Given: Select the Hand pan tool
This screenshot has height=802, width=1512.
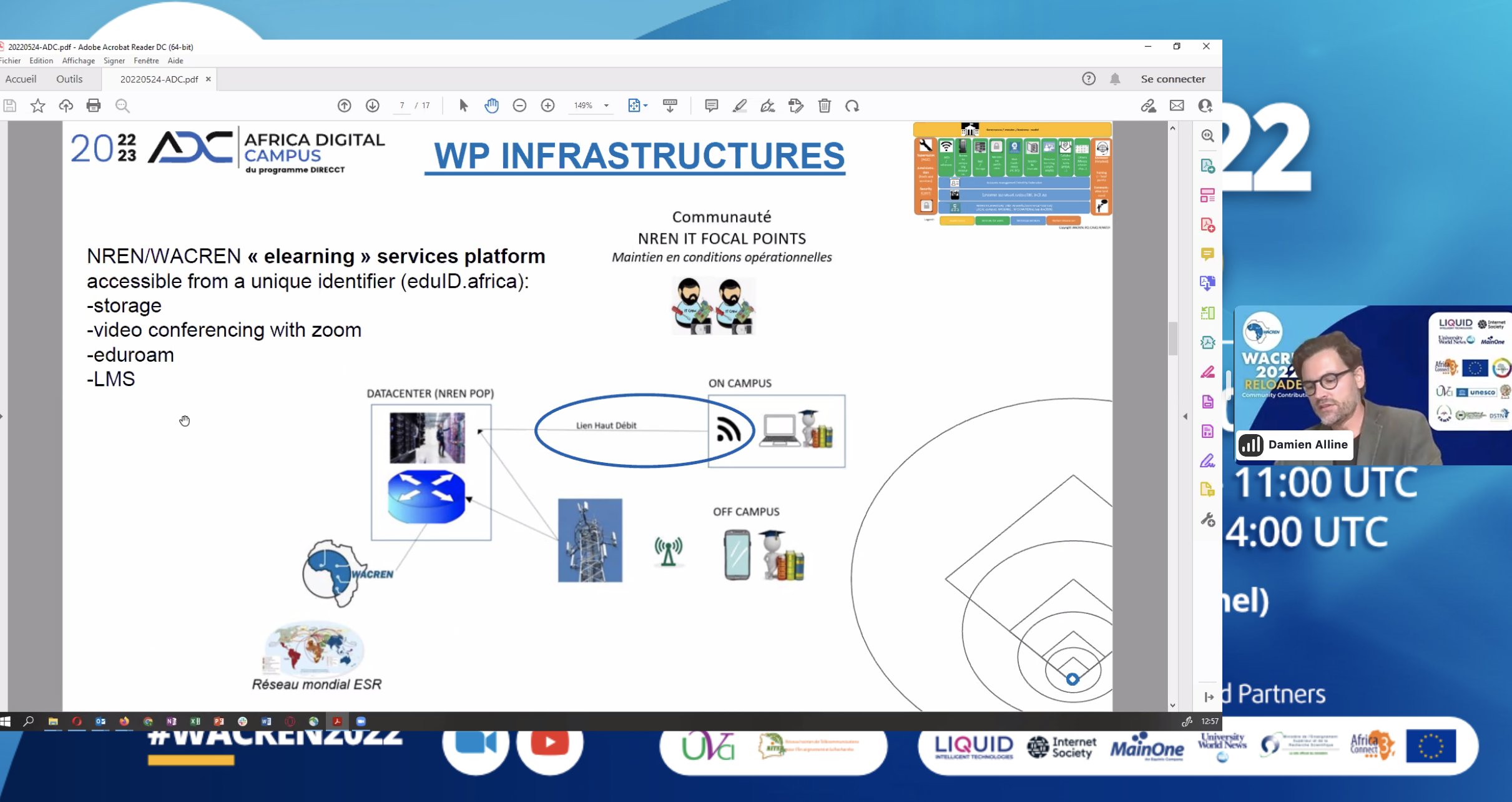Looking at the screenshot, I should click(491, 106).
